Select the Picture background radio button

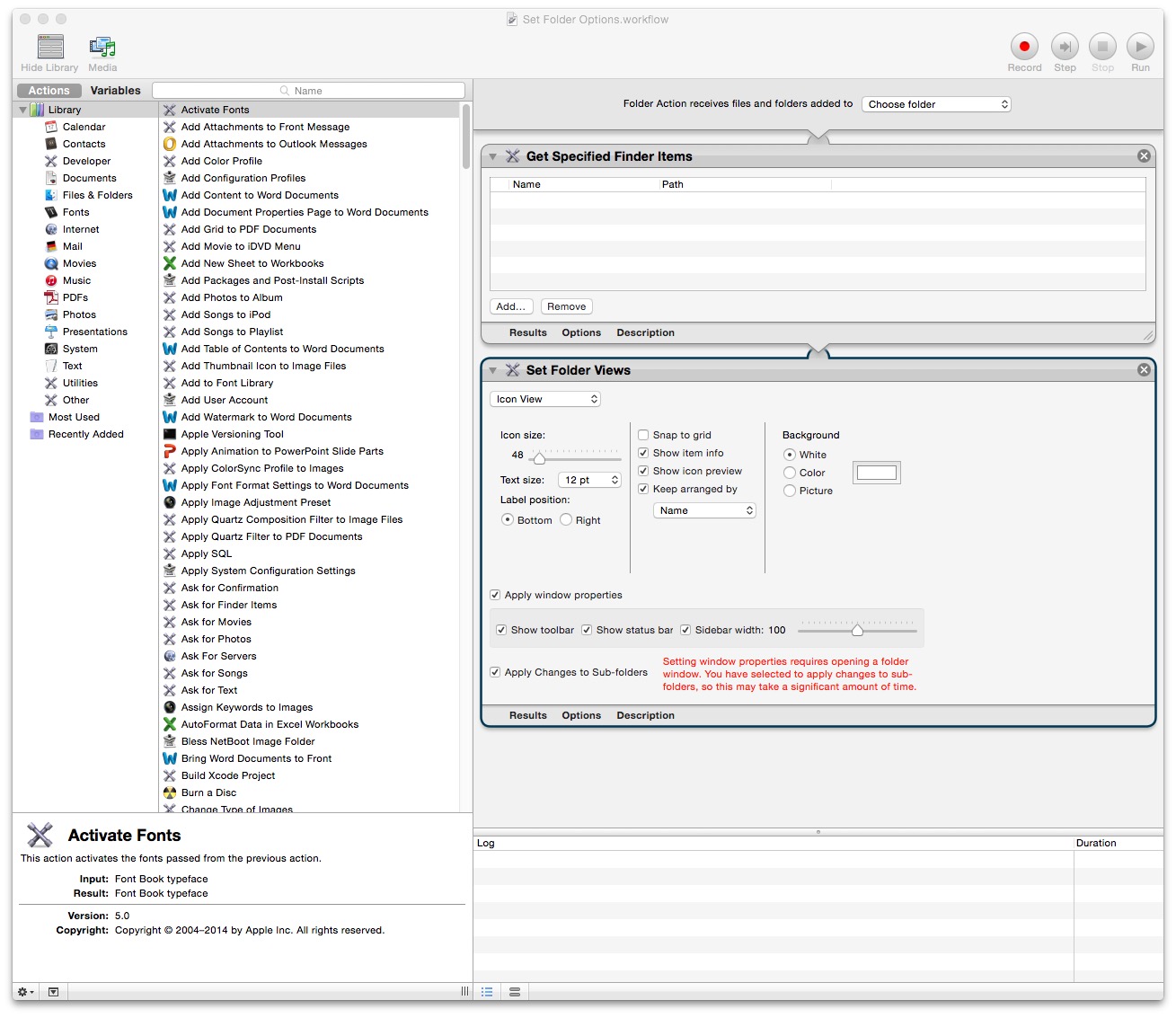click(x=790, y=491)
